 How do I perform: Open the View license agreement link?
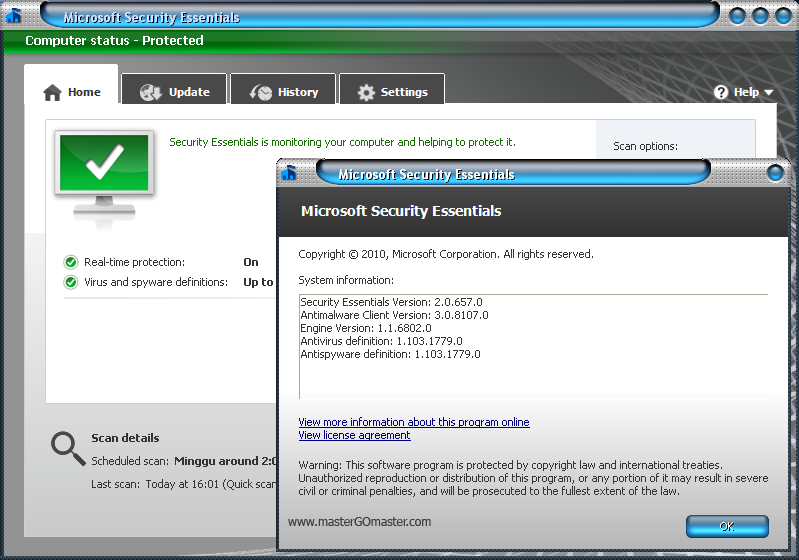[x=354, y=435]
